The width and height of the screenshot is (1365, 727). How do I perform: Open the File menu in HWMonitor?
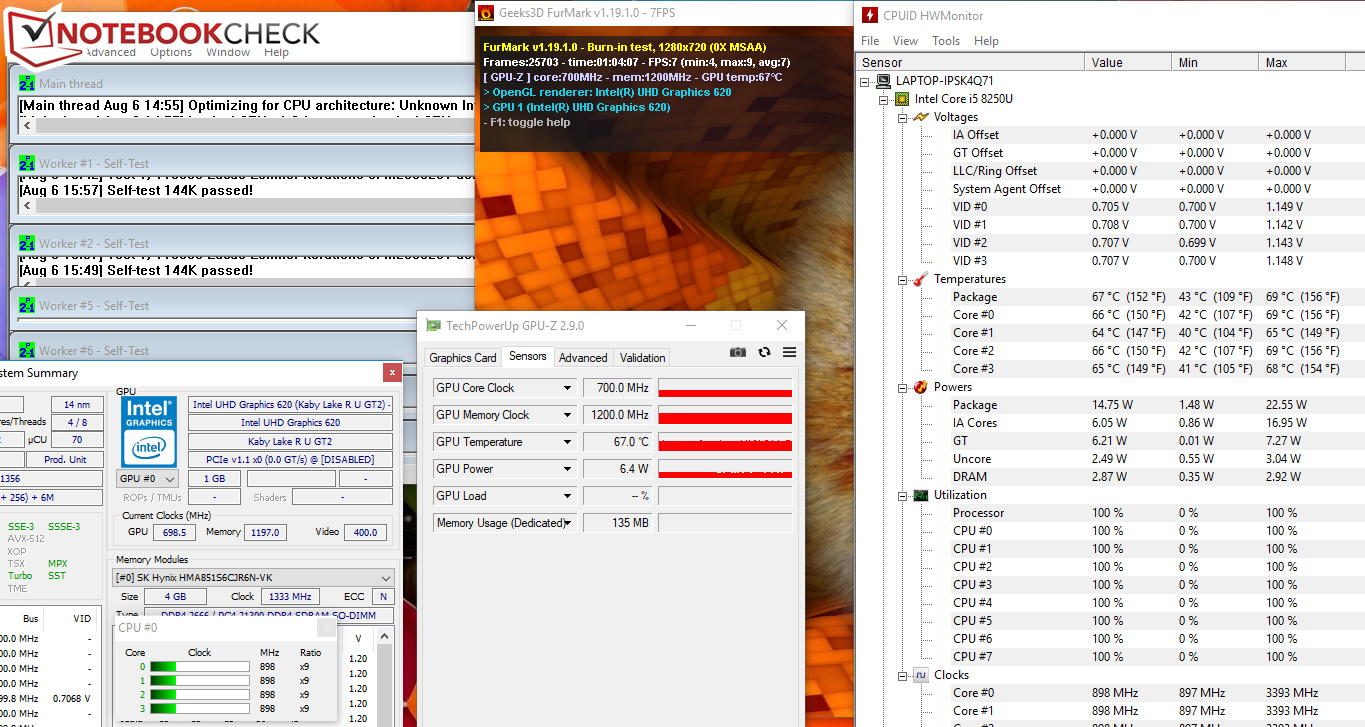(870, 41)
